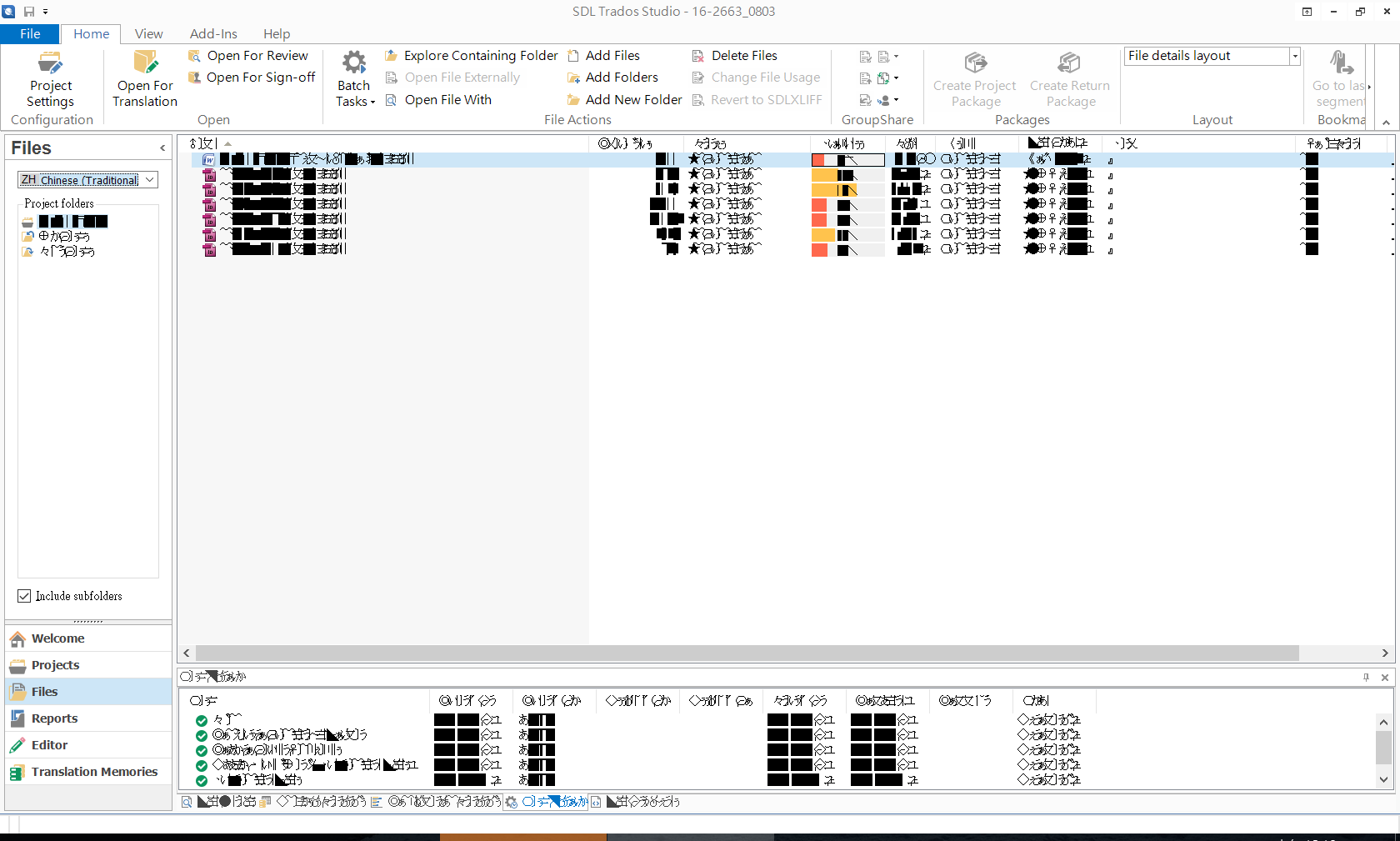
Task: Go to the Projects view
Action: coord(88,665)
